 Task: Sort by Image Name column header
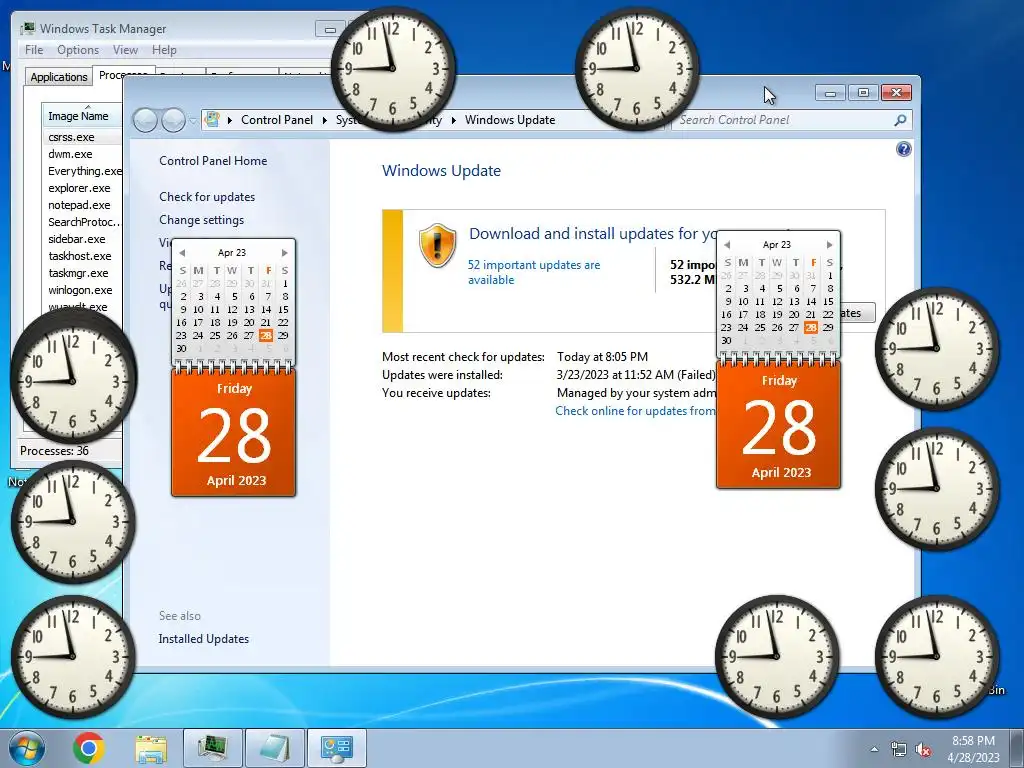click(82, 116)
